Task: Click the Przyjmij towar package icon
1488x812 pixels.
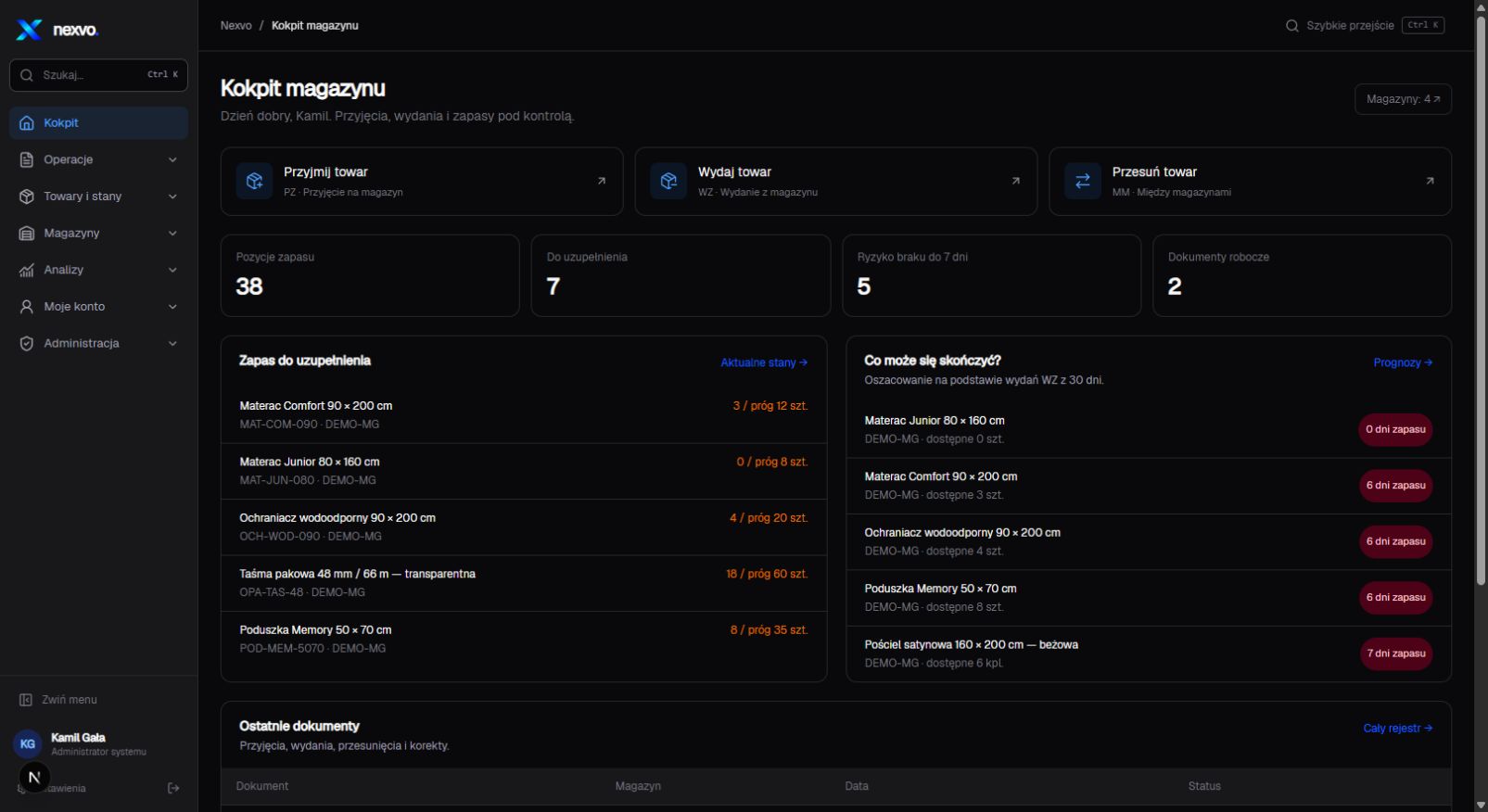Action: click(x=254, y=181)
